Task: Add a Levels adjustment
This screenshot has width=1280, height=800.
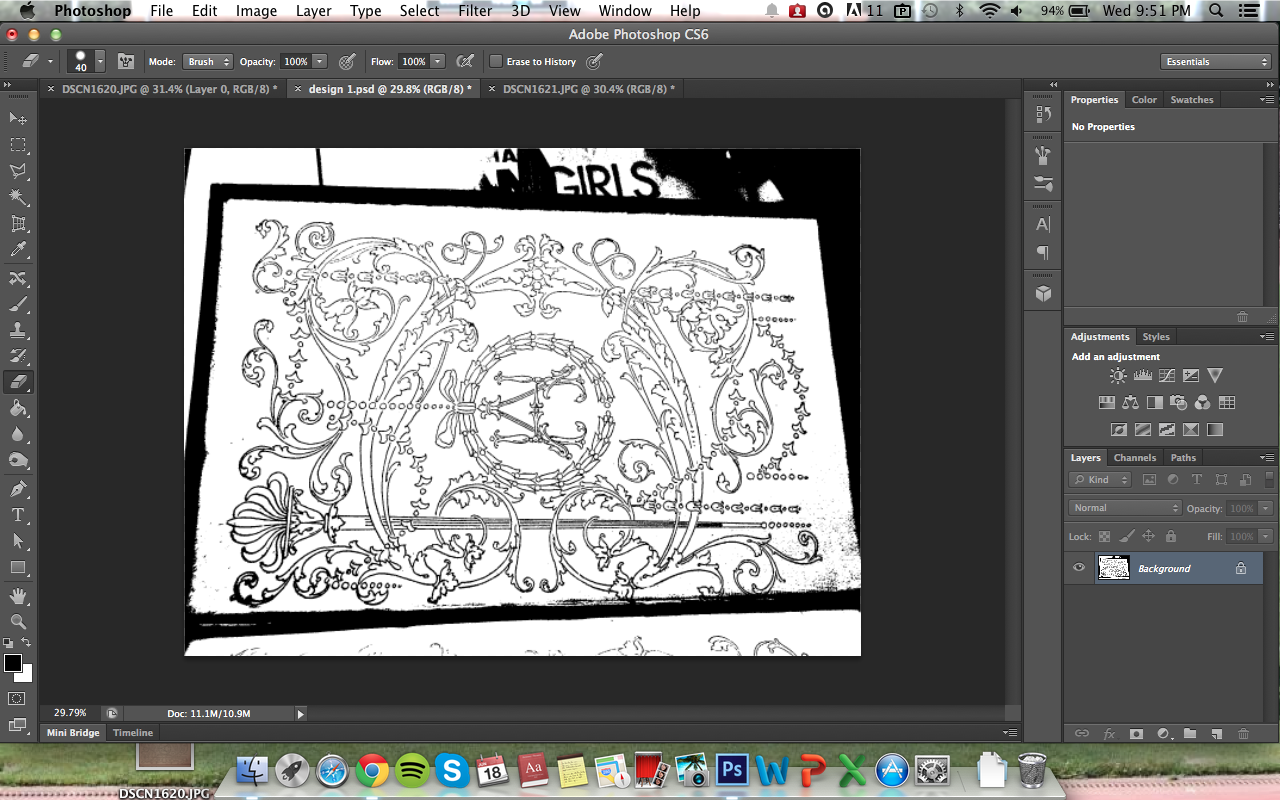Action: pos(1142,376)
